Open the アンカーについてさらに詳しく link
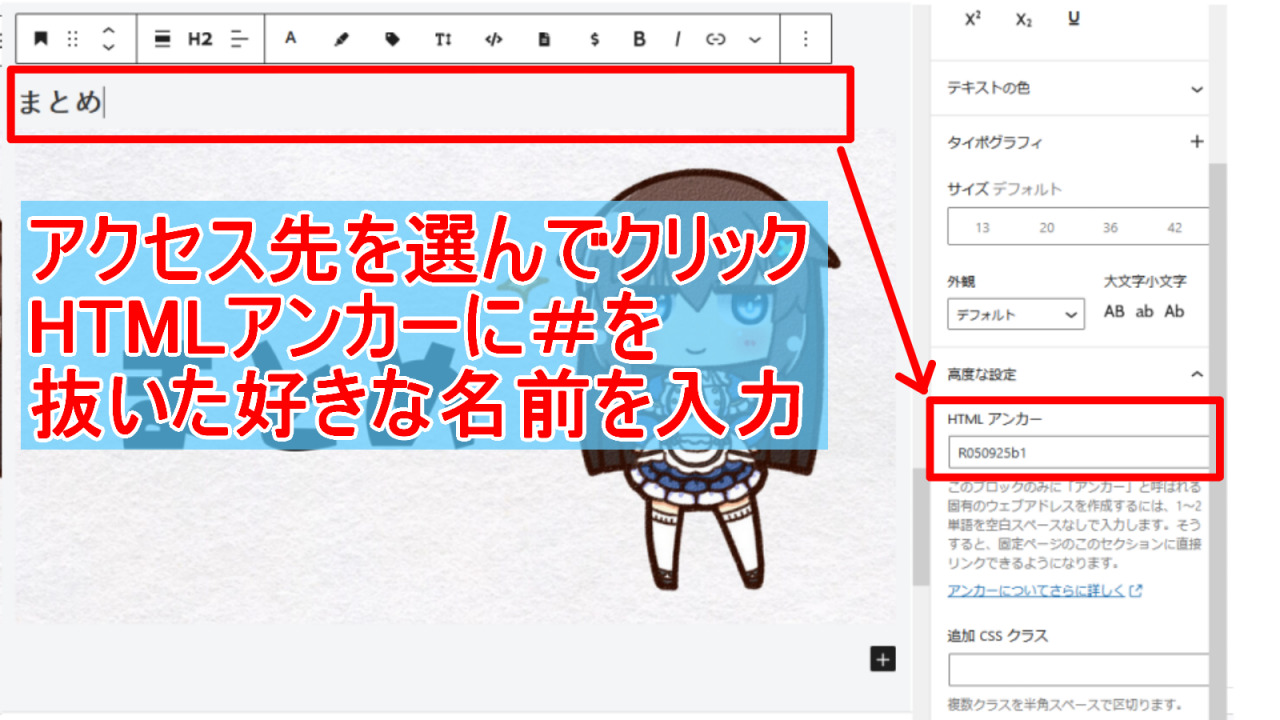The image size is (1280, 720). 1044,590
